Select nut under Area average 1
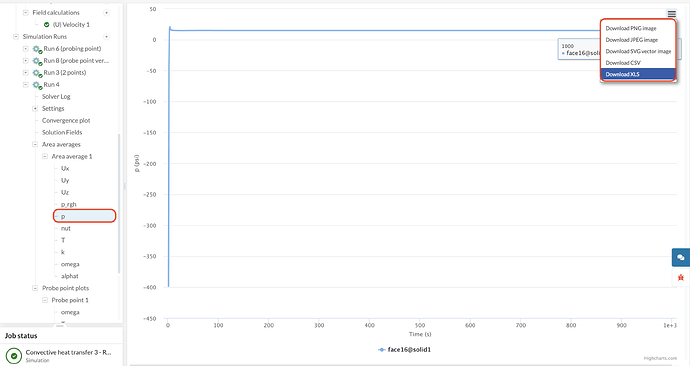The width and height of the screenshot is (690, 366). pos(66,228)
